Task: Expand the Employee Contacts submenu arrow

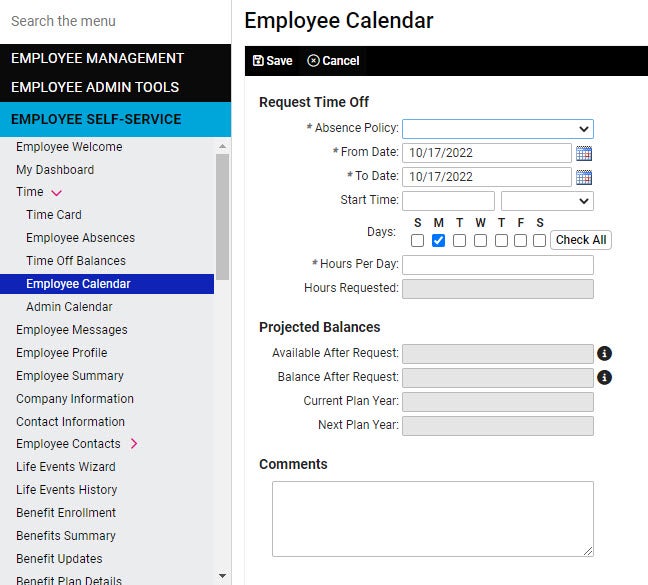Action: point(134,444)
